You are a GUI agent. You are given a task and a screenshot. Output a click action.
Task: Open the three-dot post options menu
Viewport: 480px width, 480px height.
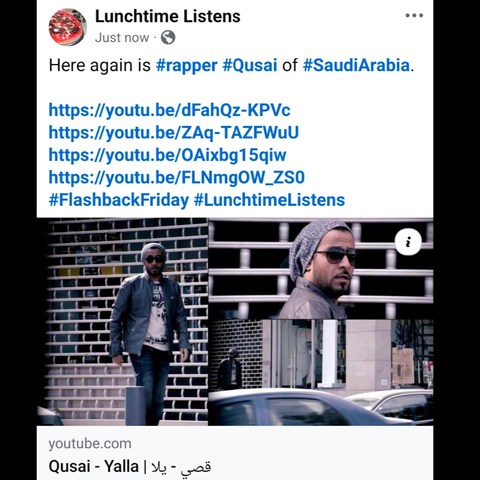click(414, 15)
